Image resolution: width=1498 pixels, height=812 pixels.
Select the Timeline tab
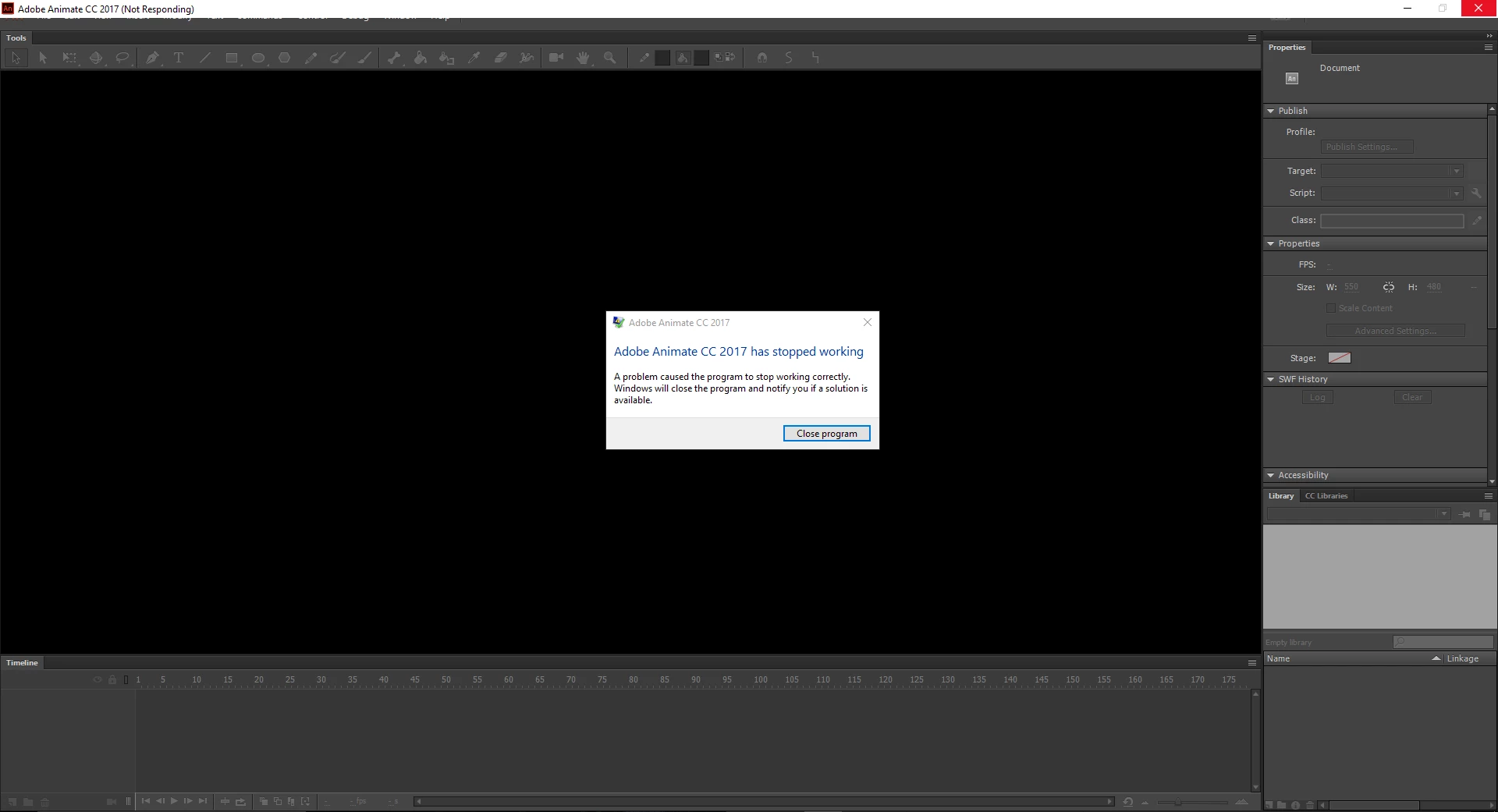(x=22, y=662)
